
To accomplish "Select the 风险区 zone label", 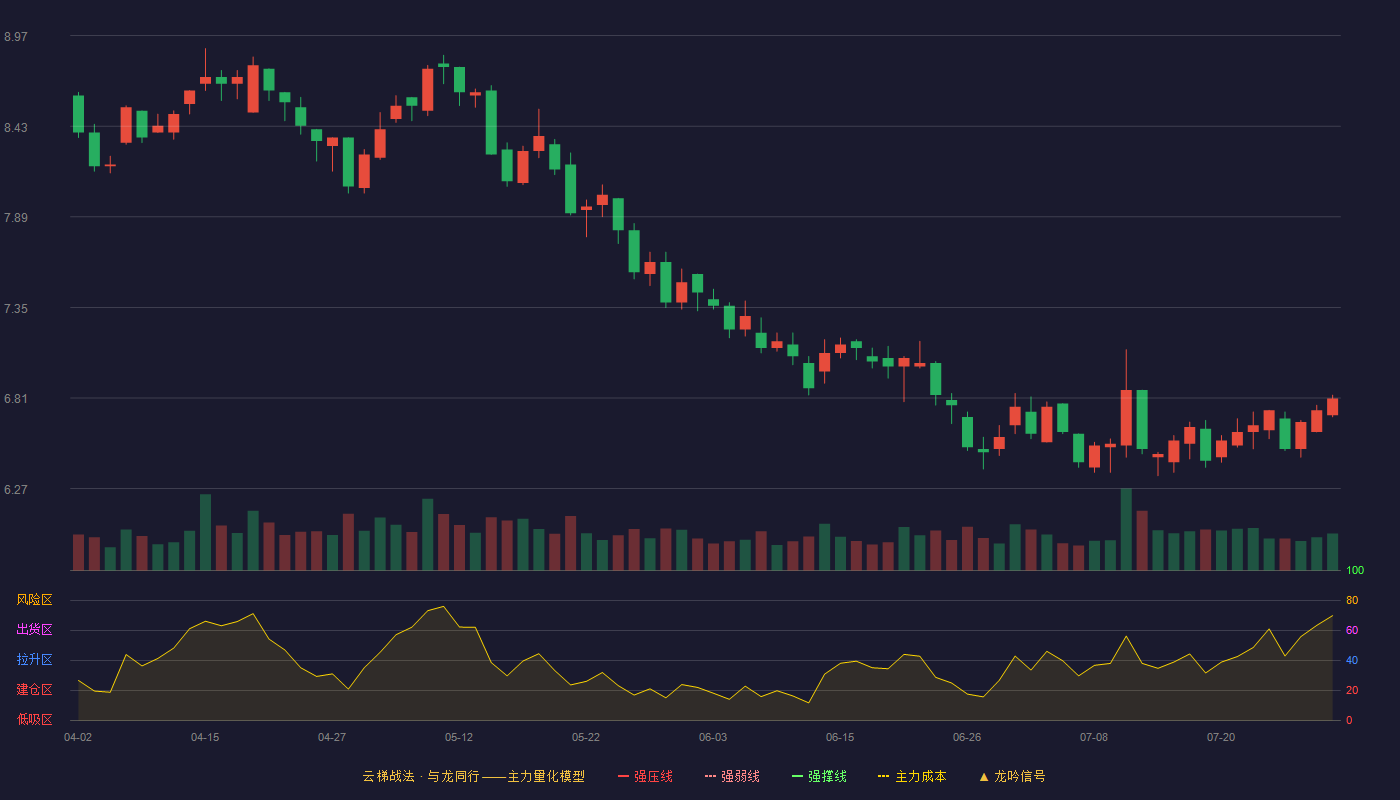I will click(34, 600).
